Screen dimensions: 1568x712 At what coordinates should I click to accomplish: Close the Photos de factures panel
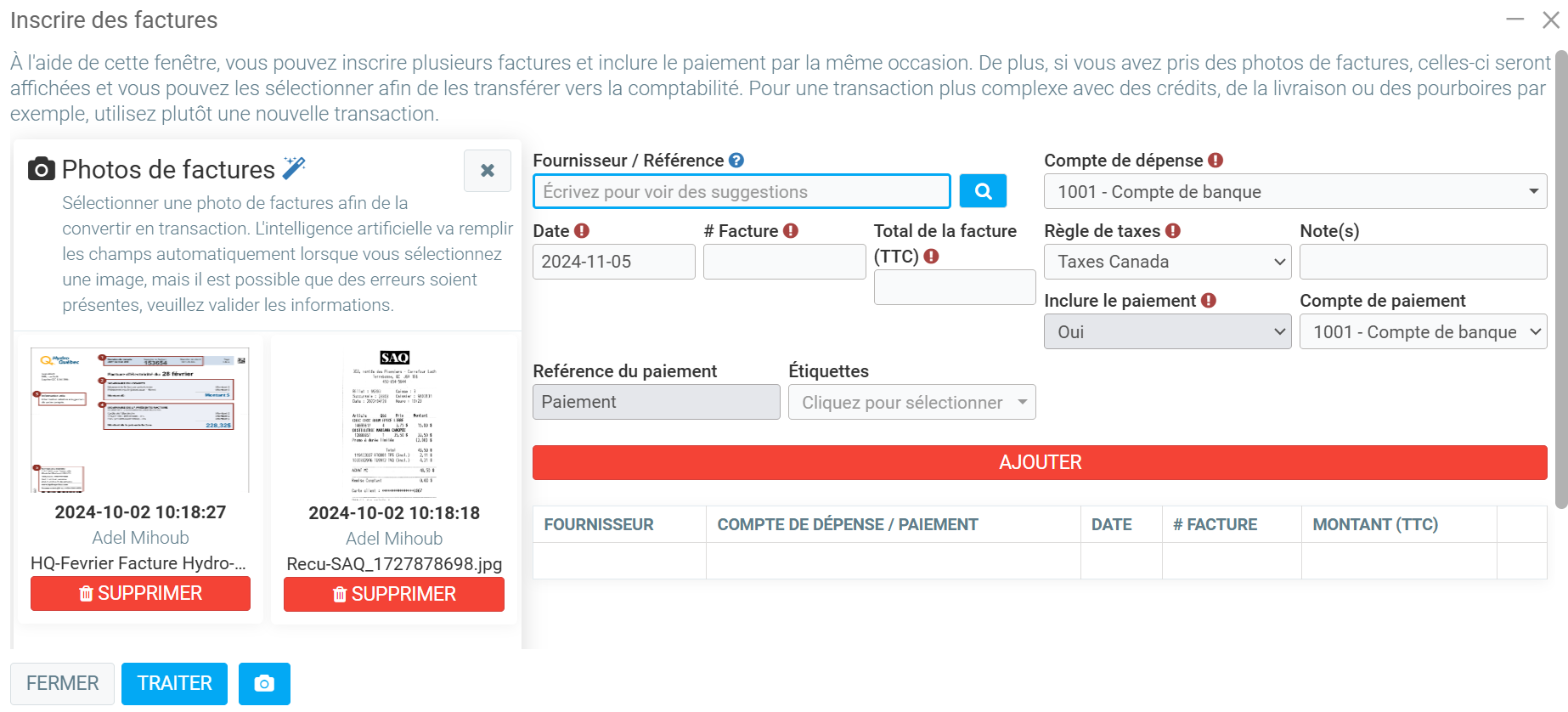click(x=487, y=171)
